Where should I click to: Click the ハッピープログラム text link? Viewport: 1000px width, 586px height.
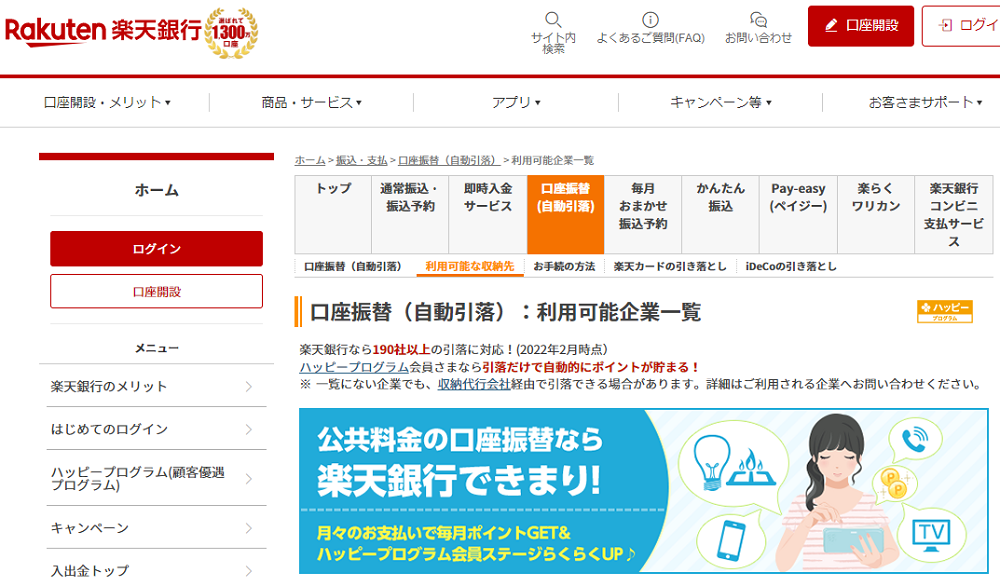click(354, 367)
